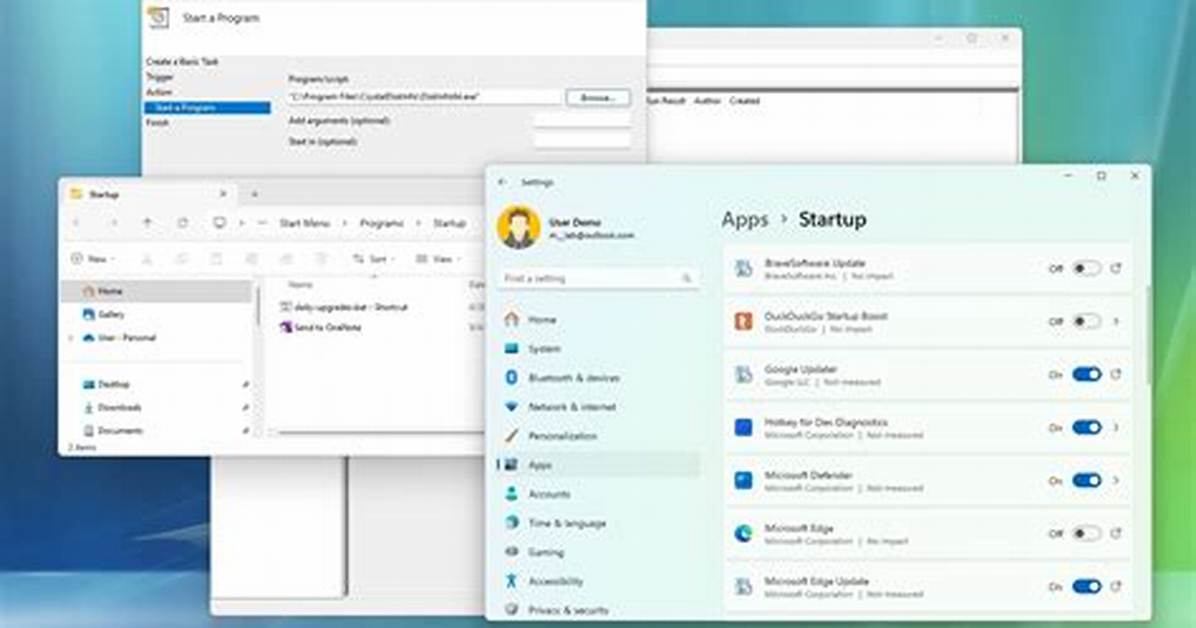
Task: Open the Sort dropdown in File Explorer
Action: pos(375,259)
